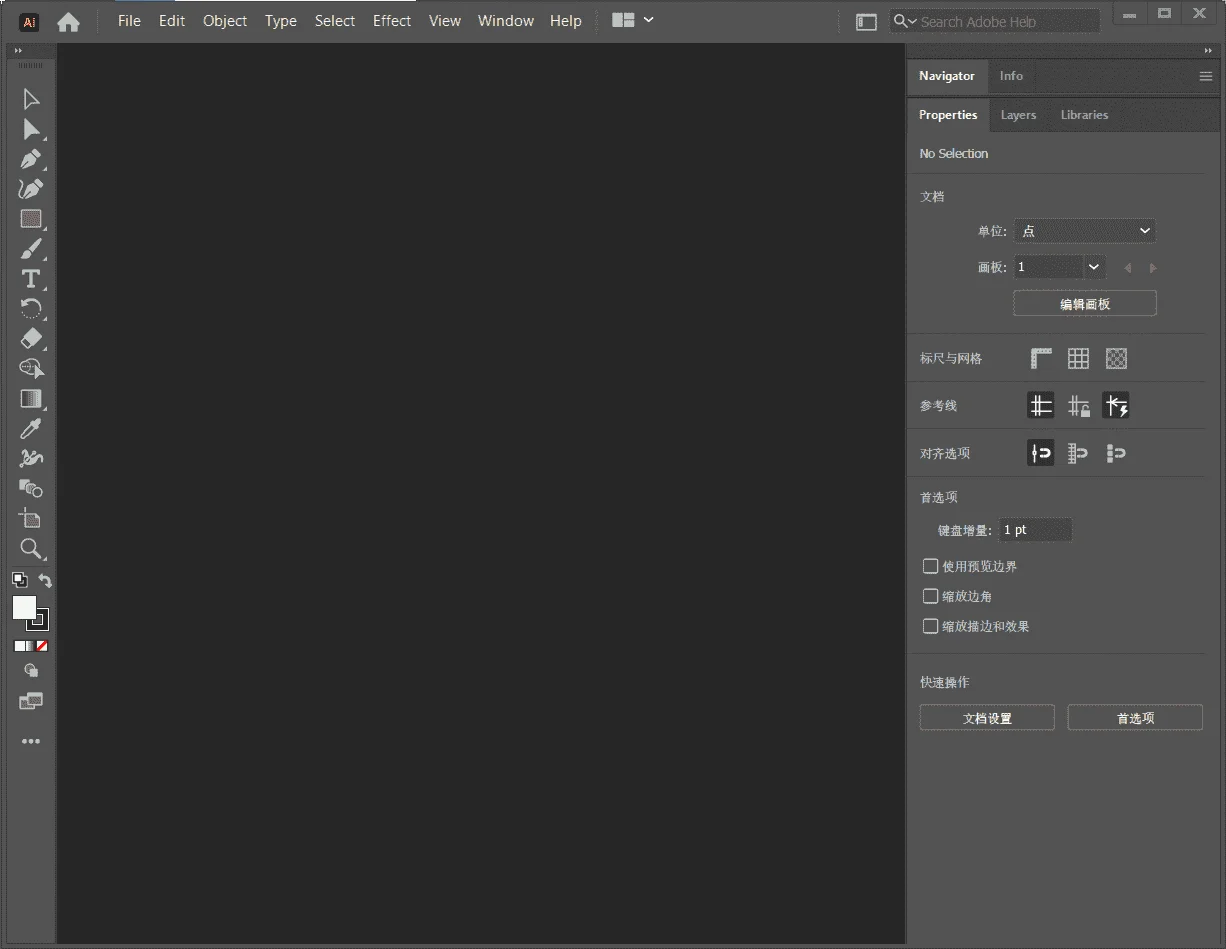Switch to the Layers tab
The width and height of the screenshot is (1226, 949).
1018,115
